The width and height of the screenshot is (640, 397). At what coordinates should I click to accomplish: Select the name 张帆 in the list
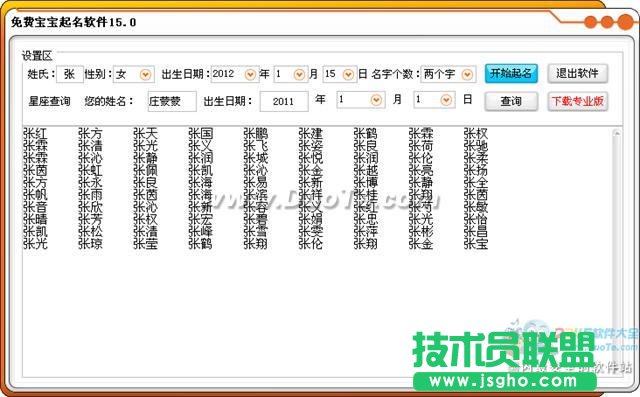click(x=35, y=195)
